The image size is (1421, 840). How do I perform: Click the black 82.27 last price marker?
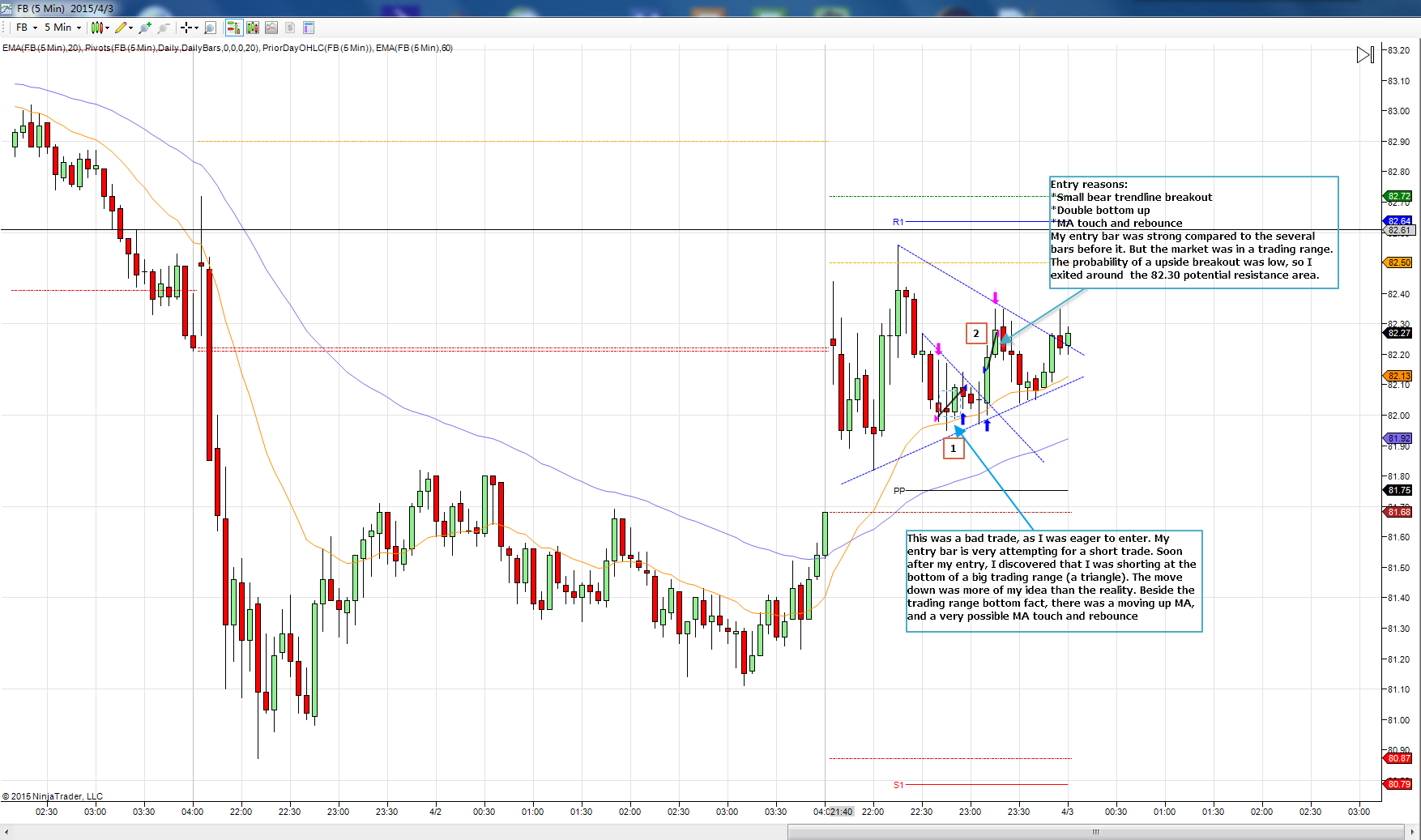1398,333
